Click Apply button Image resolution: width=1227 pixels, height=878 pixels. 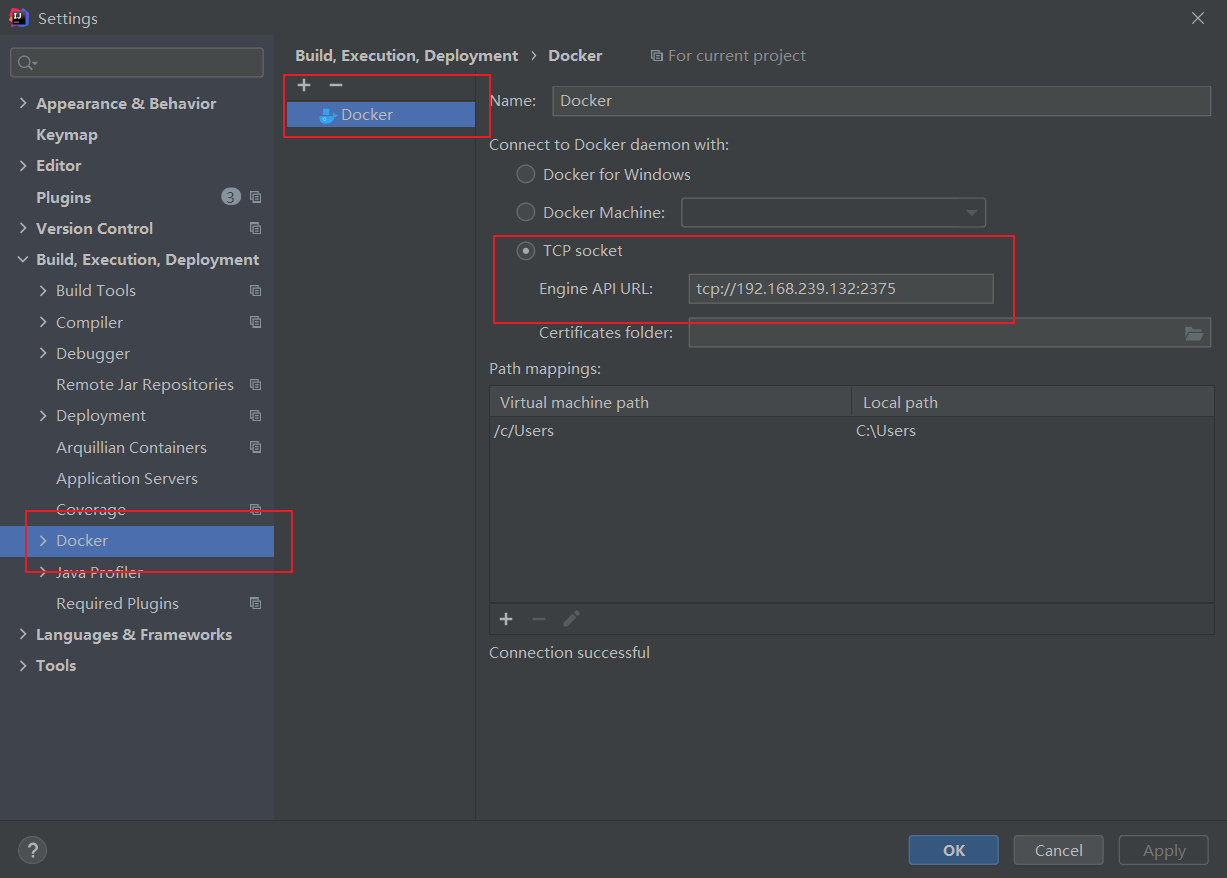pos(1164,850)
